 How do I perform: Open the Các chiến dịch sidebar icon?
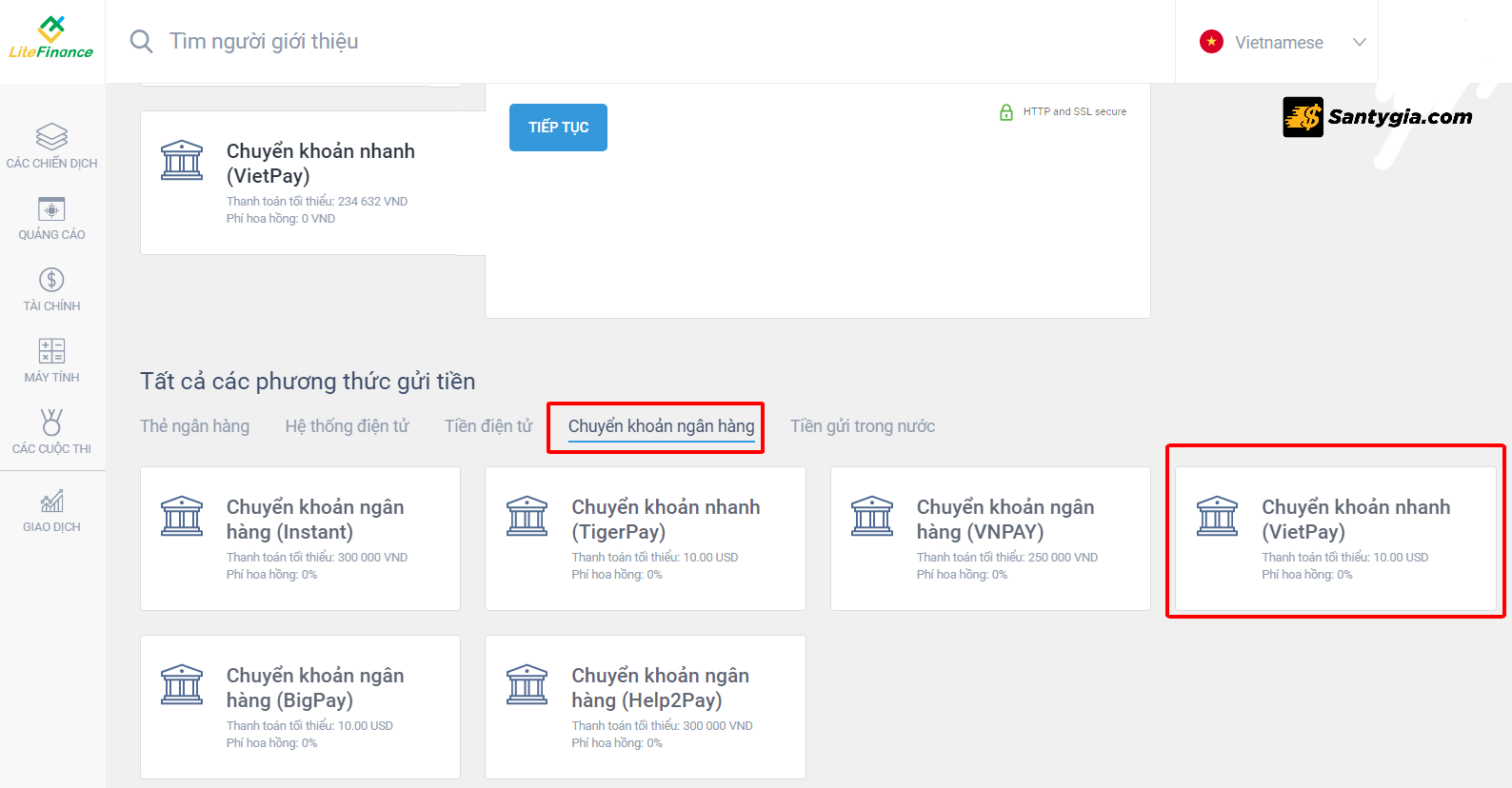(x=51, y=136)
